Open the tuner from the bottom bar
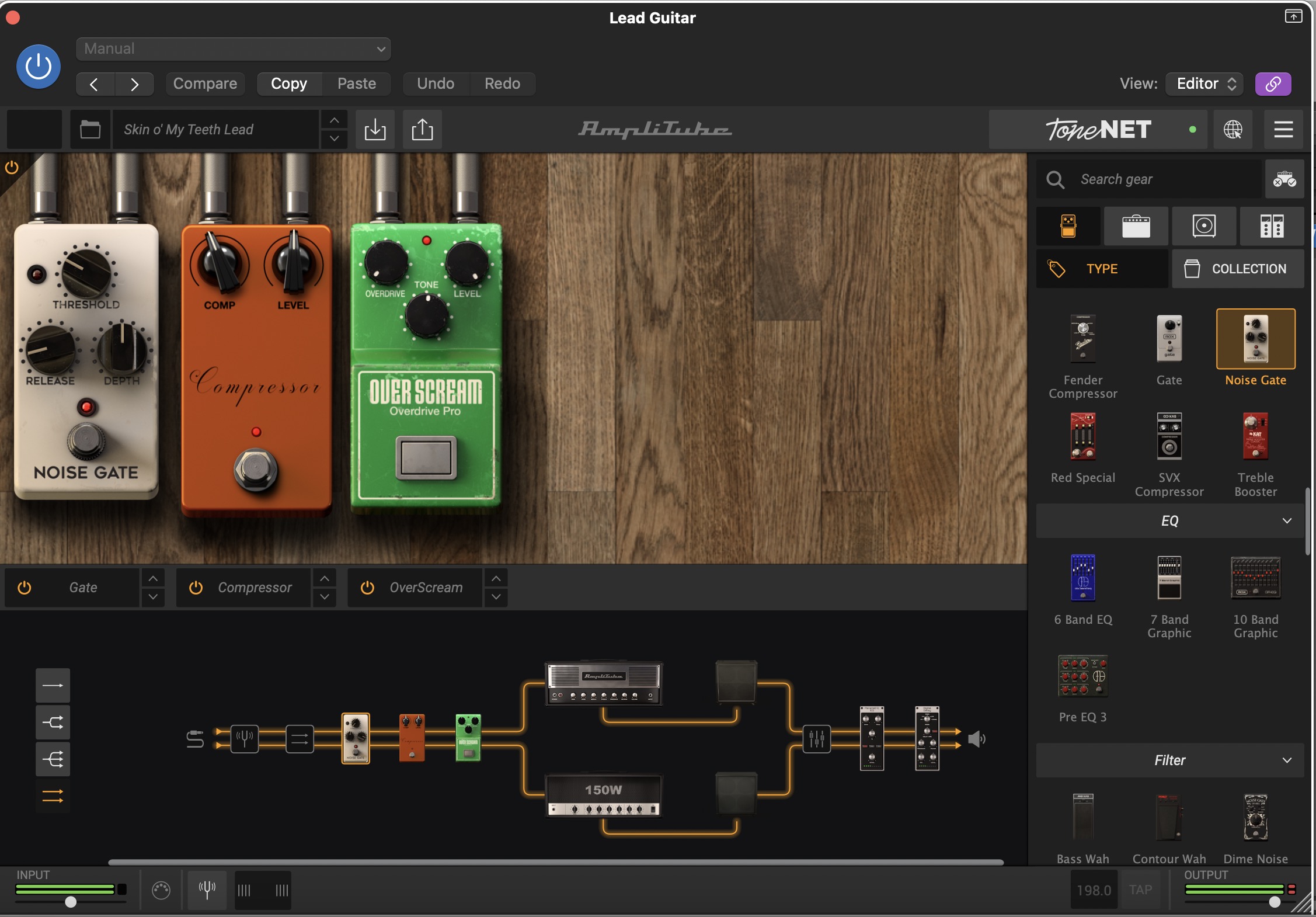This screenshot has height=917, width=1316. click(207, 890)
